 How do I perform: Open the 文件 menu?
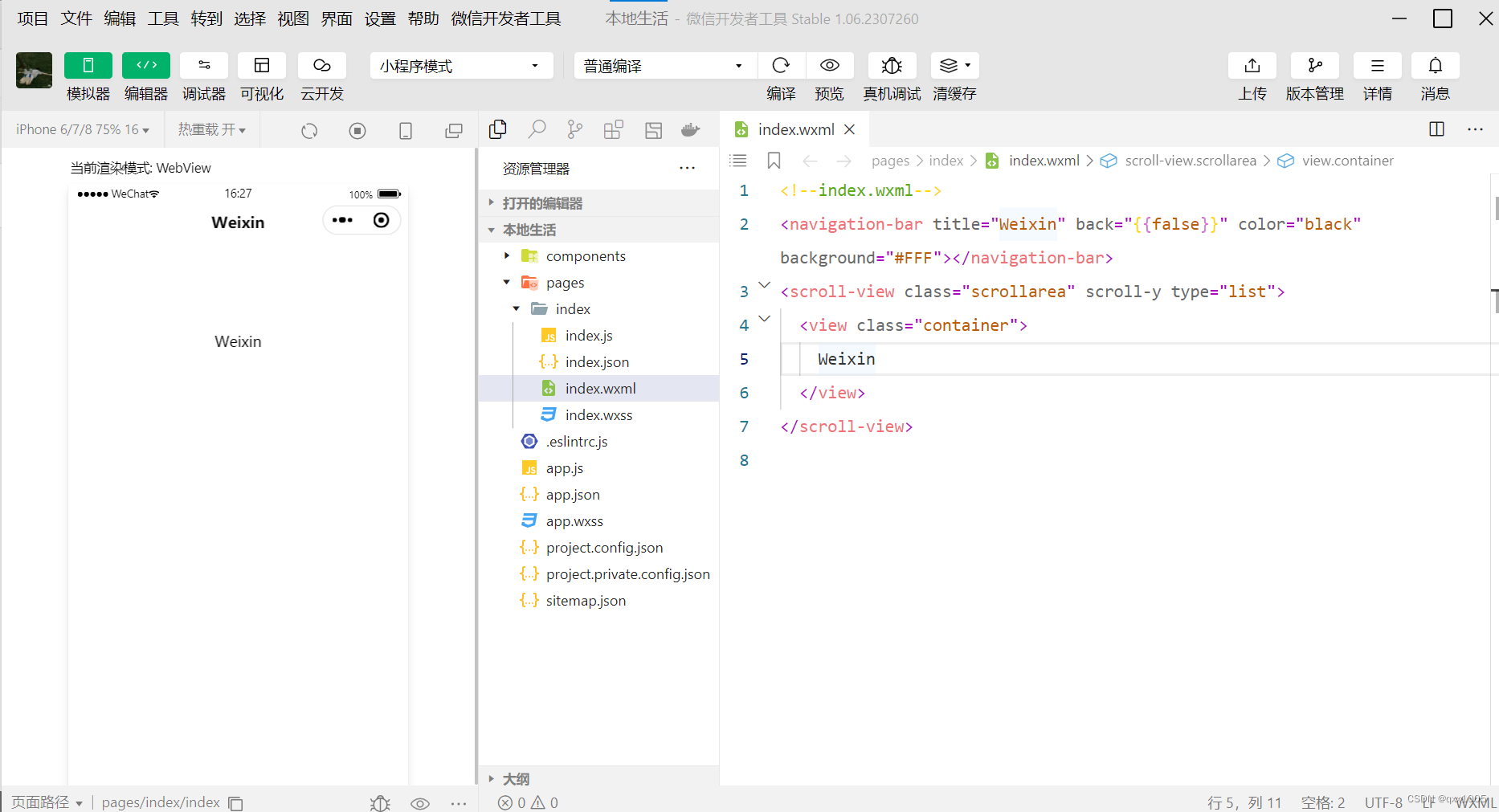76,18
